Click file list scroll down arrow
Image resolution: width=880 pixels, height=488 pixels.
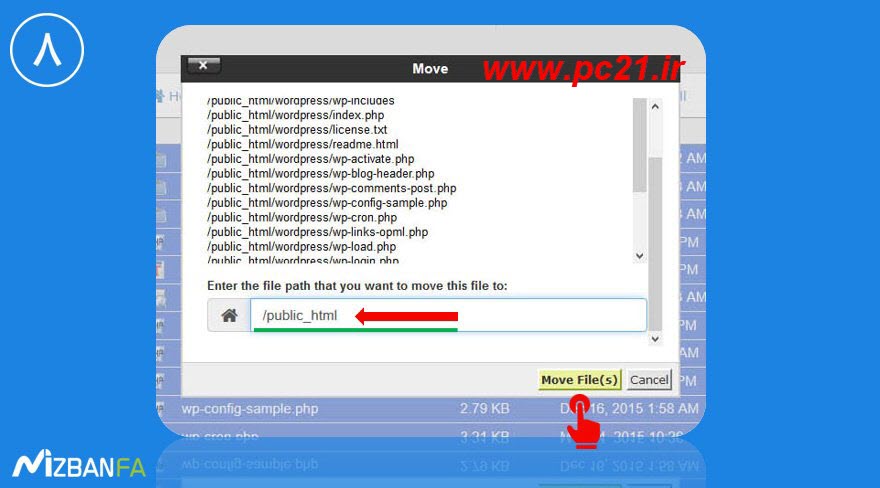(x=639, y=256)
